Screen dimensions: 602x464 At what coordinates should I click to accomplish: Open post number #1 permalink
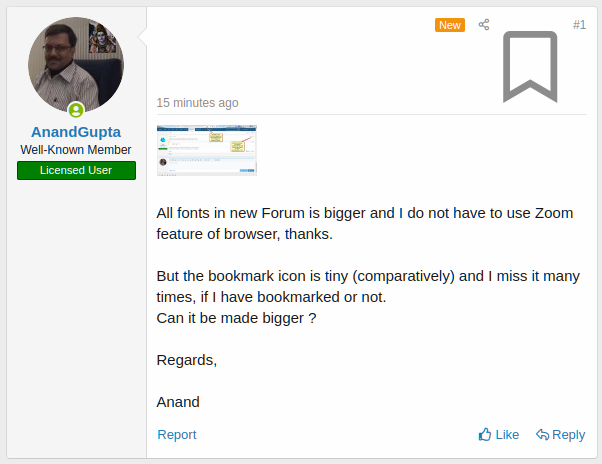click(x=579, y=24)
